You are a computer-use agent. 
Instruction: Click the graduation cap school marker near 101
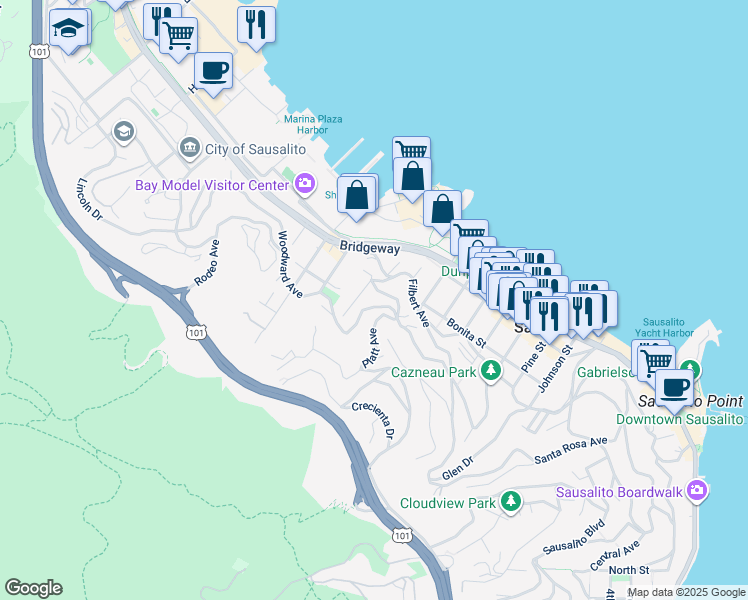point(68,30)
